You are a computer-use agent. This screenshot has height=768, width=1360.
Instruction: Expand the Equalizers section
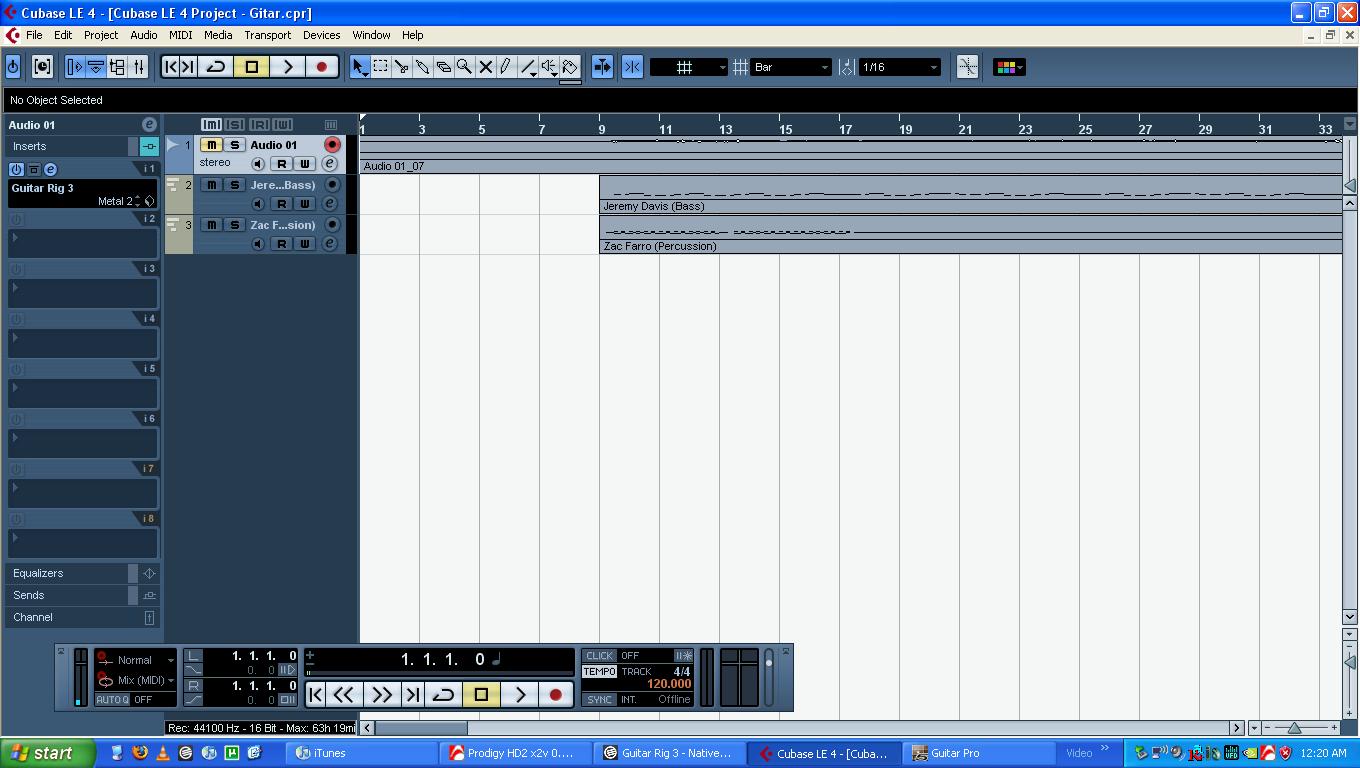84,573
